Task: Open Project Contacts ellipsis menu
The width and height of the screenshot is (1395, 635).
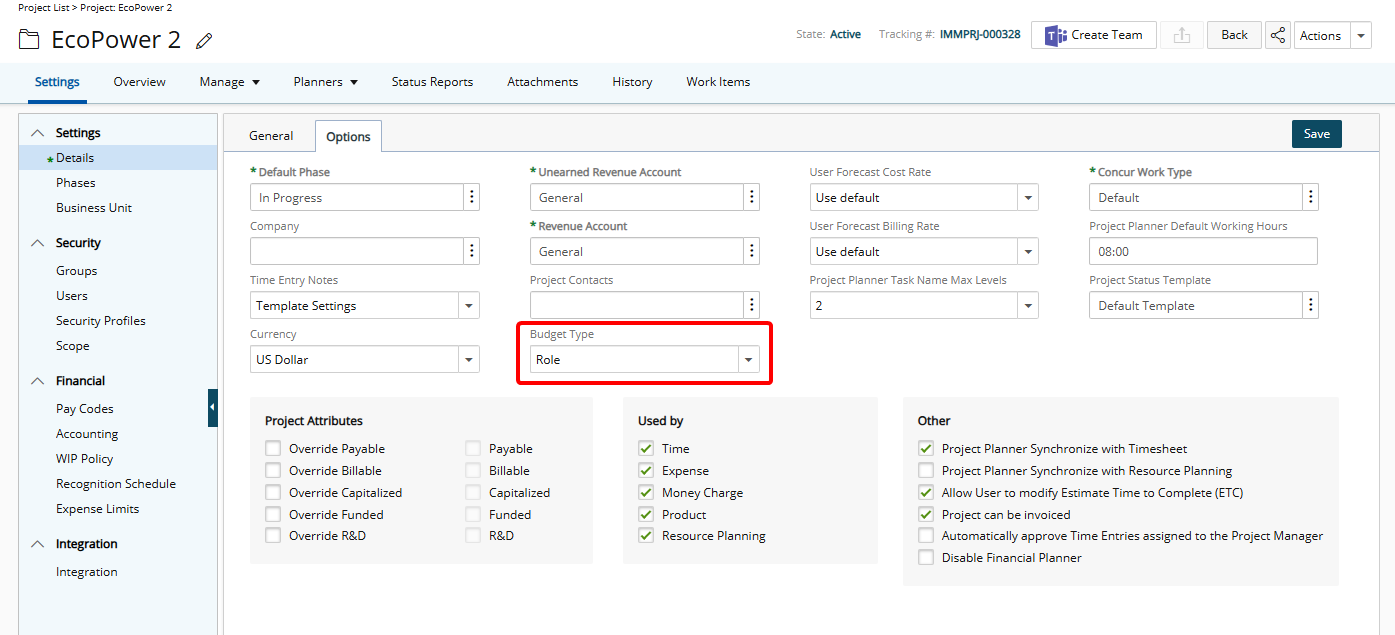Action: tap(752, 305)
